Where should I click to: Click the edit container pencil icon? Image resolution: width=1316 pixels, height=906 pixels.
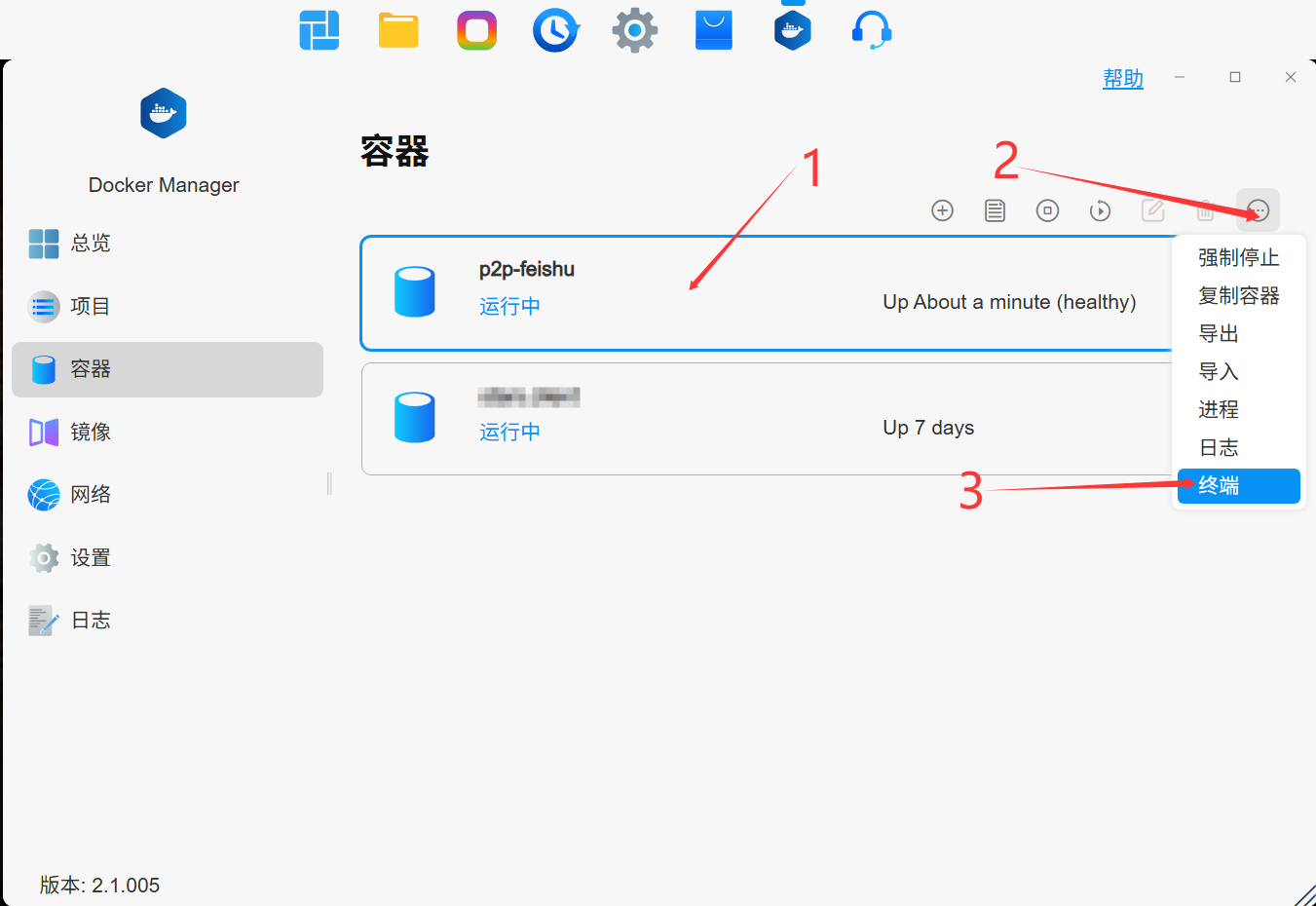[x=1152, y=210]
